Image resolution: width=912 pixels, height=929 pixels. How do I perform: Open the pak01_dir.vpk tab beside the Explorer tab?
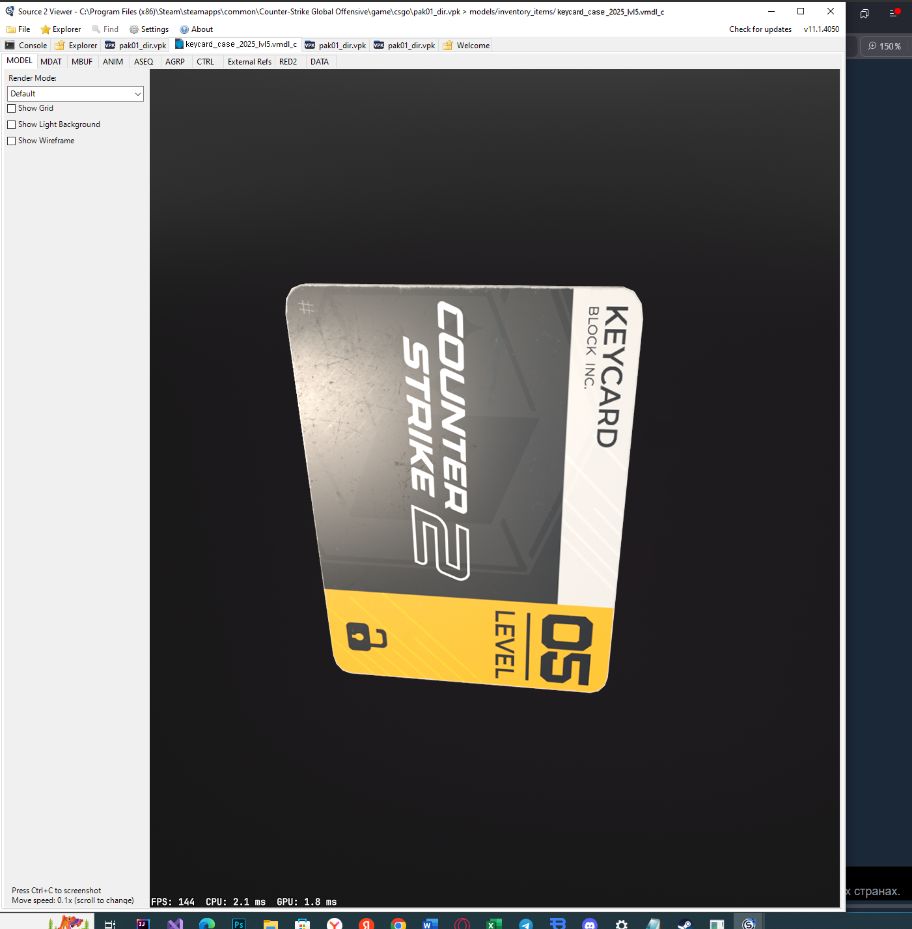[x=136, y=45]
